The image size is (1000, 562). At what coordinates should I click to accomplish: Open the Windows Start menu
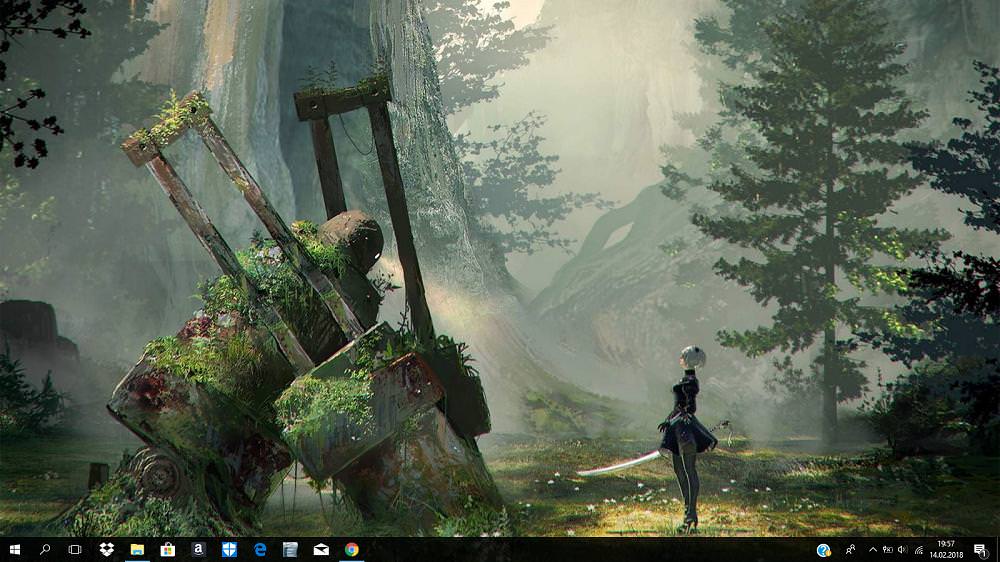[x=14, y=549]
